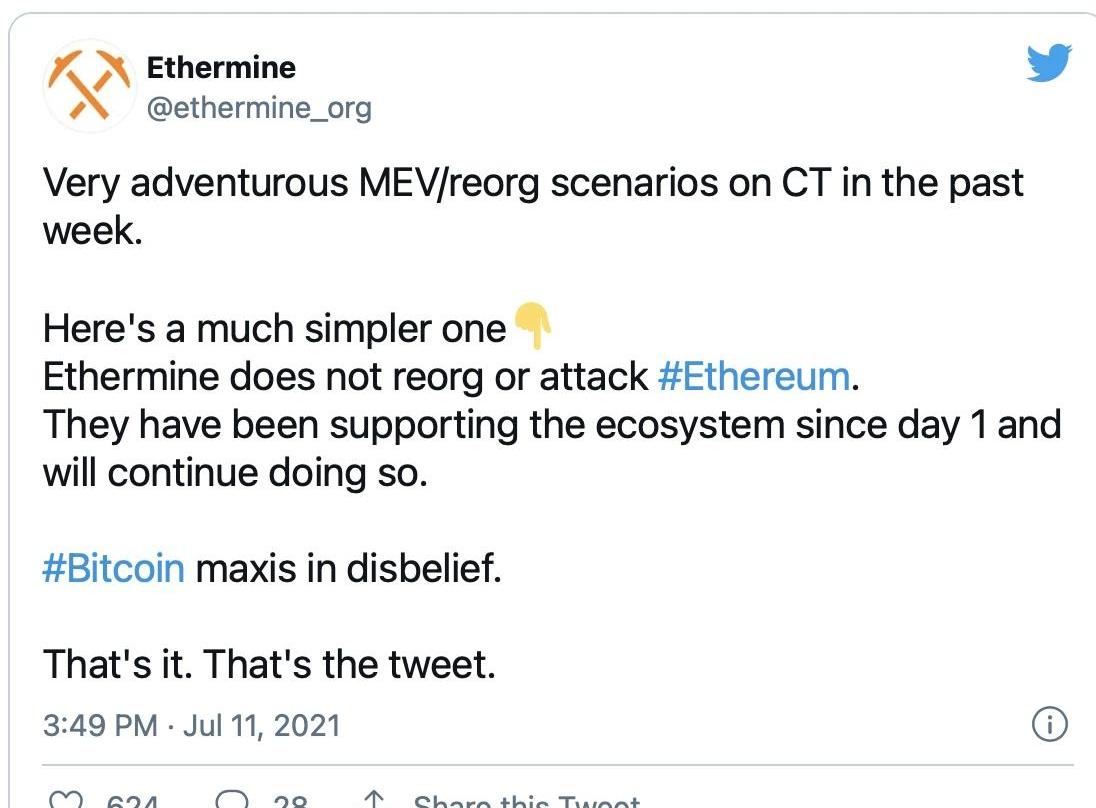
Task: Click the pointing-down hand emoji
Action: 533,325
